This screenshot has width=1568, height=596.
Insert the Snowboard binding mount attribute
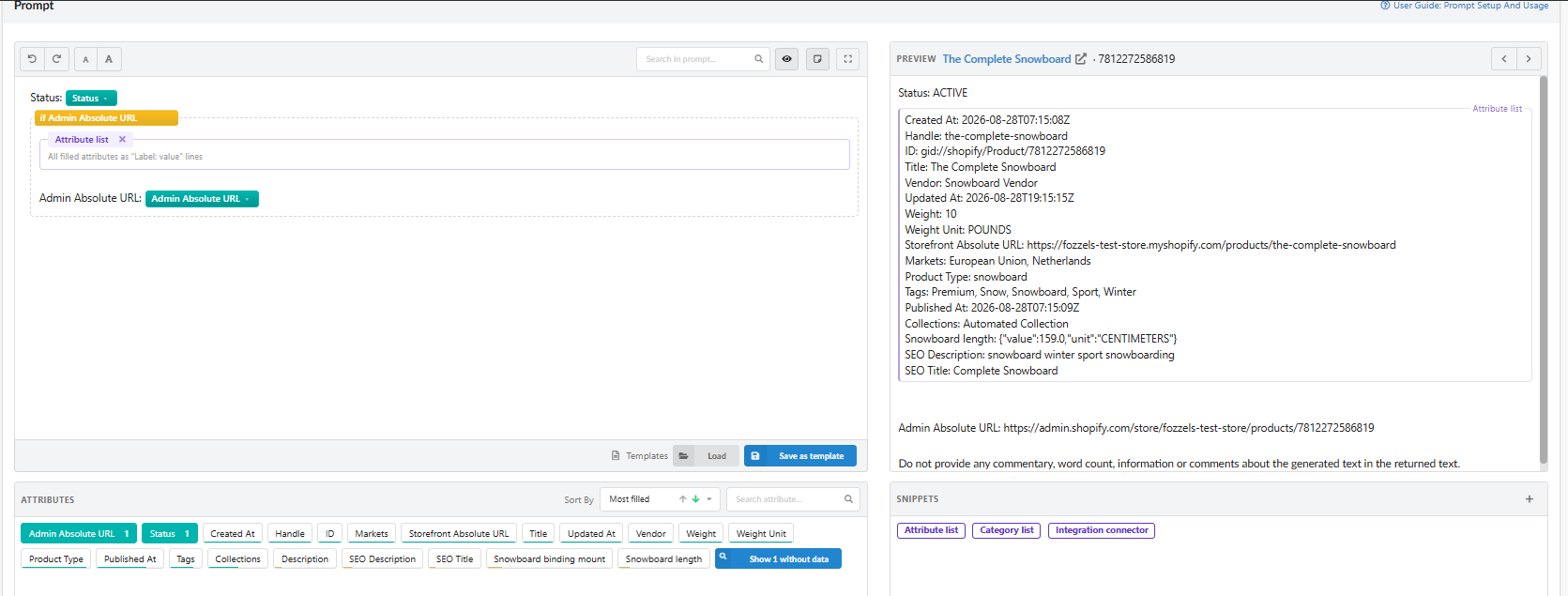[x=550, y=559]
